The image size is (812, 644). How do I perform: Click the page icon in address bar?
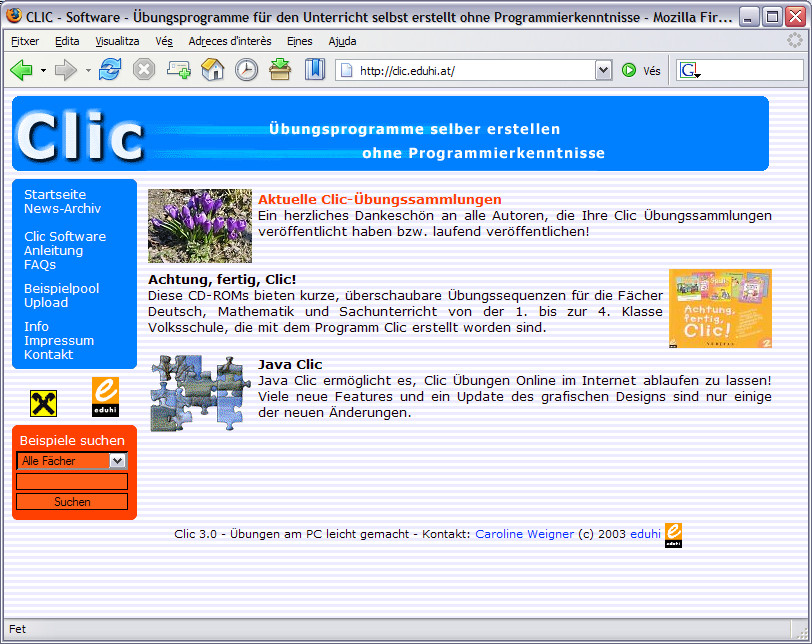(346, 70)
